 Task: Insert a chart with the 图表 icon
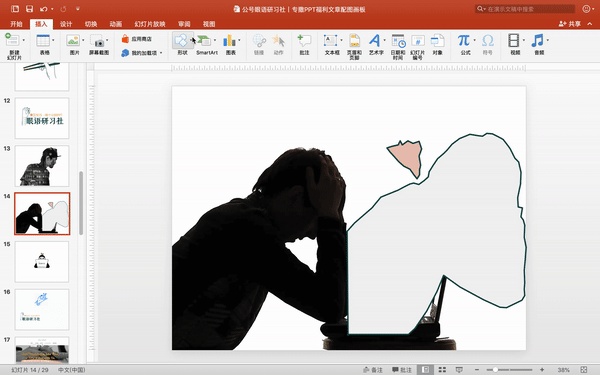(229, 40)
